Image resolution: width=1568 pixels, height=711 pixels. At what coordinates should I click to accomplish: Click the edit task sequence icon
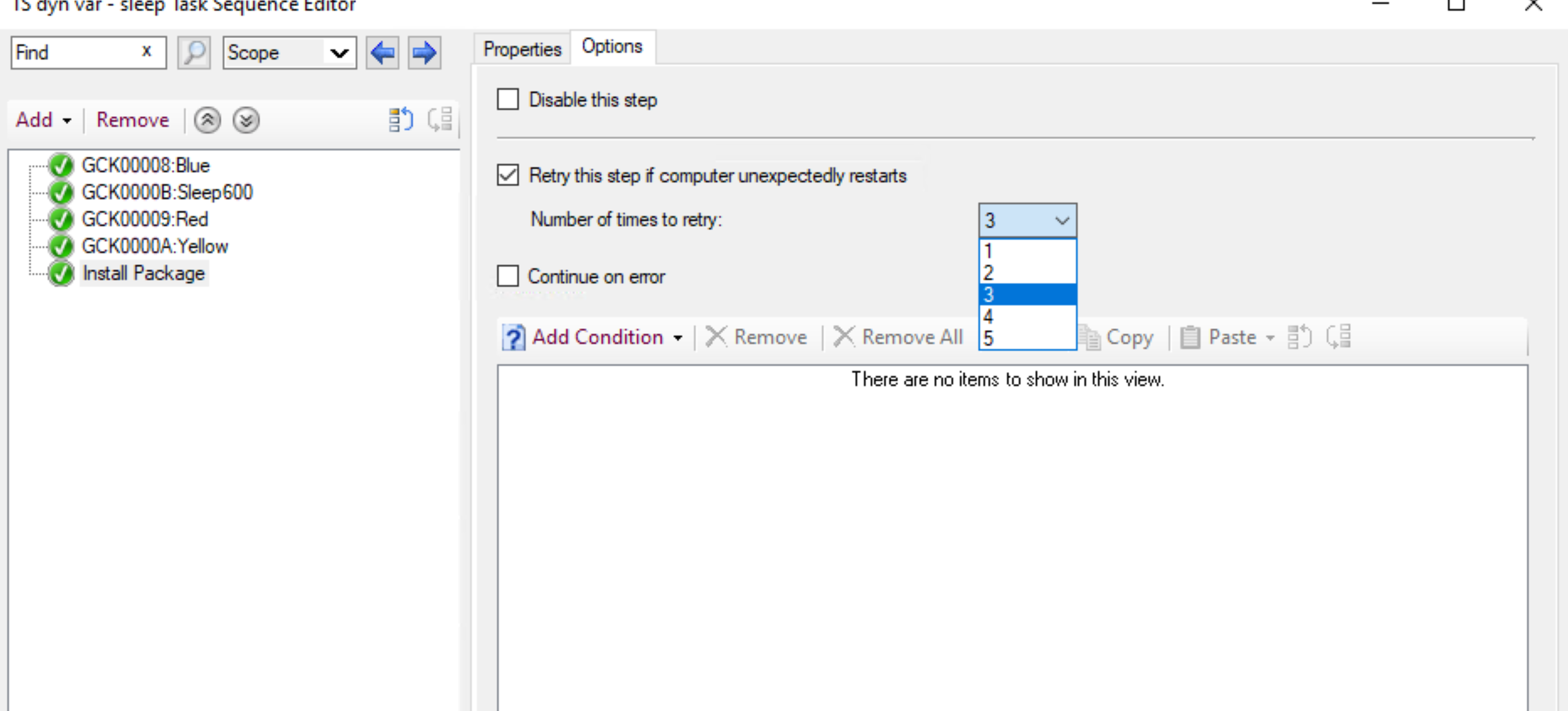click(398, 119)
